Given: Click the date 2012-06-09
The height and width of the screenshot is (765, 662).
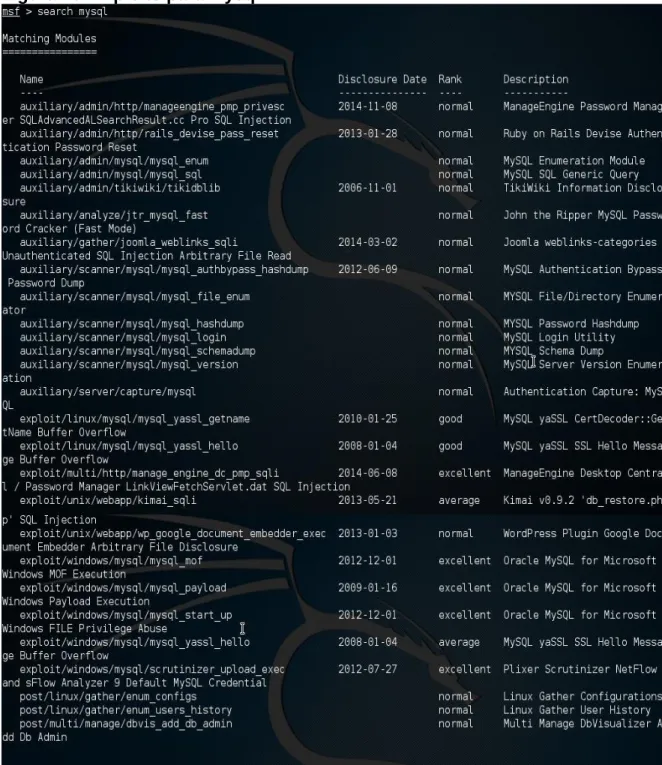Looking at the screenshot, I should point(368,269).
